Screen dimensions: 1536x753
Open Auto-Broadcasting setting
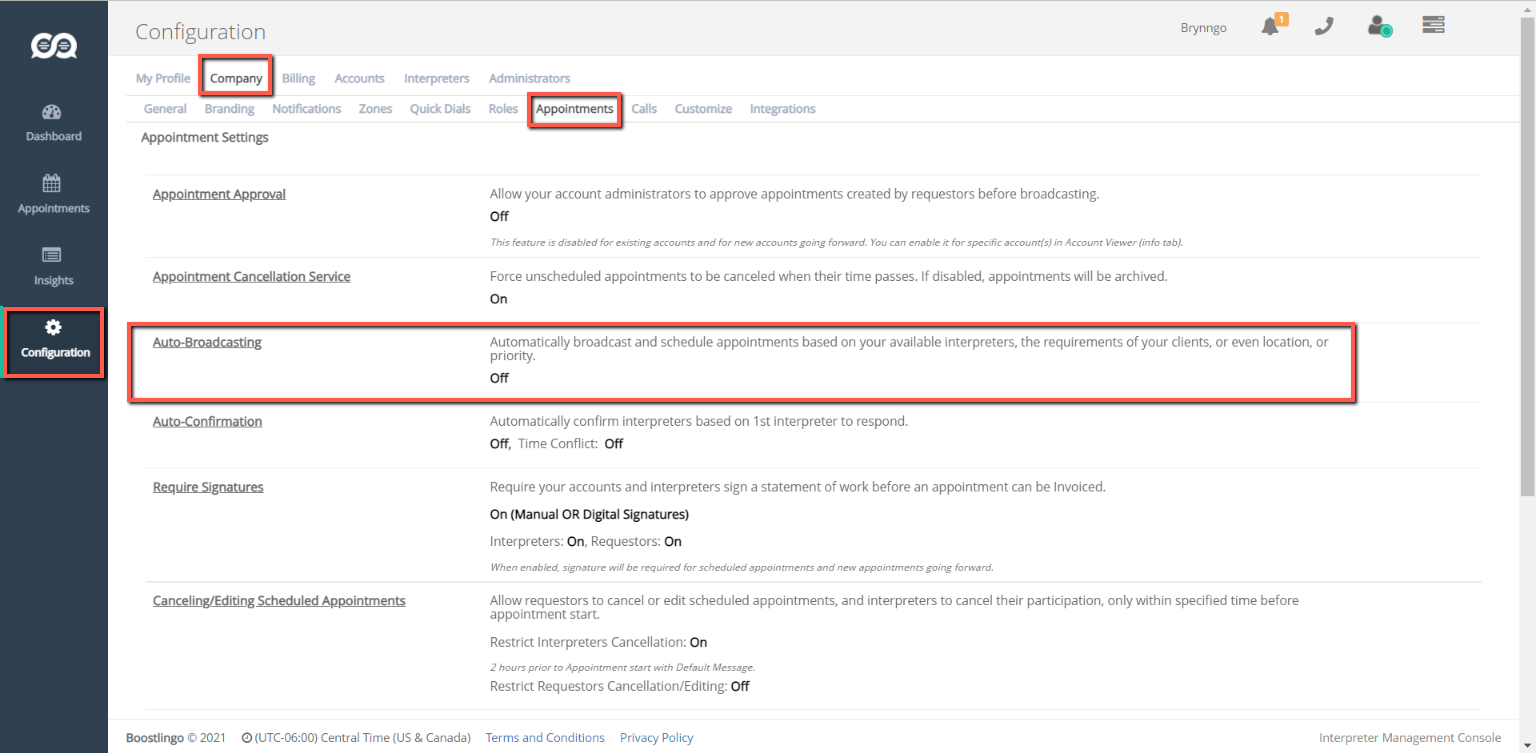tap(207, 342)
